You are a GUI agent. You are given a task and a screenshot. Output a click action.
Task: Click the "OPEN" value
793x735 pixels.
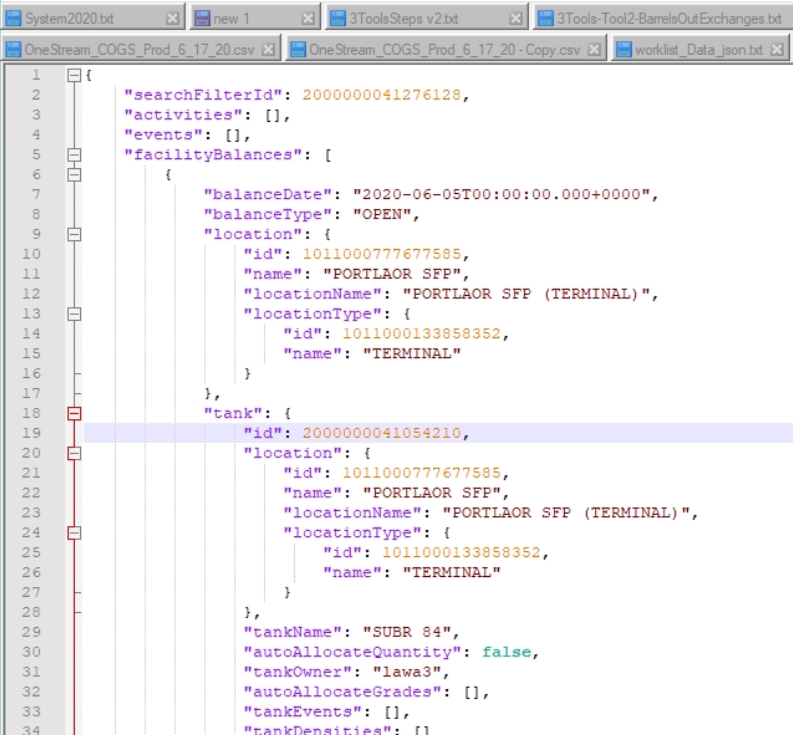click(x=382, y=214)
